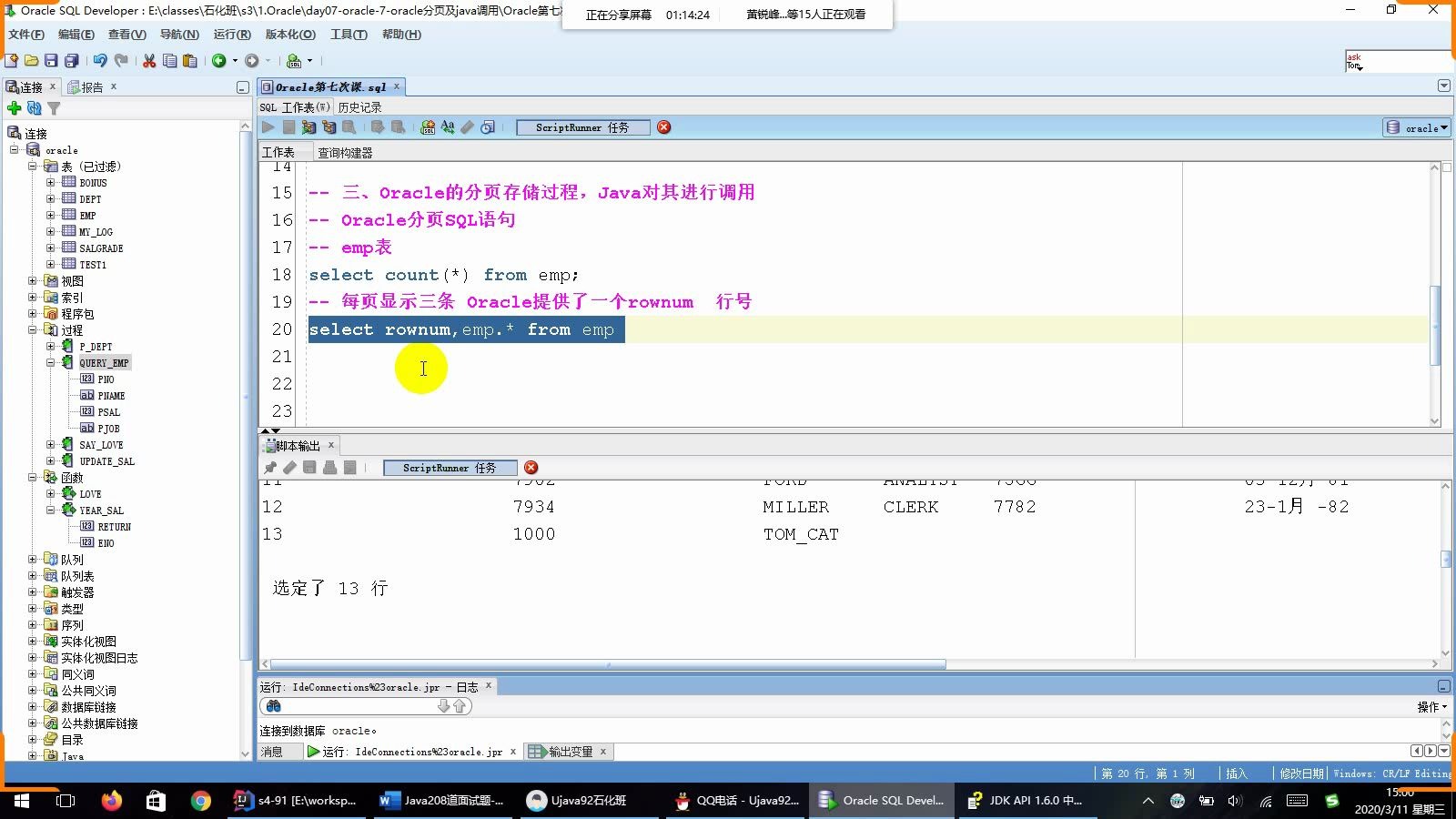Cancel ScriptRunner task in worksheet toolbar
The width and height of the screenshot is (1456, 819).
664,127
